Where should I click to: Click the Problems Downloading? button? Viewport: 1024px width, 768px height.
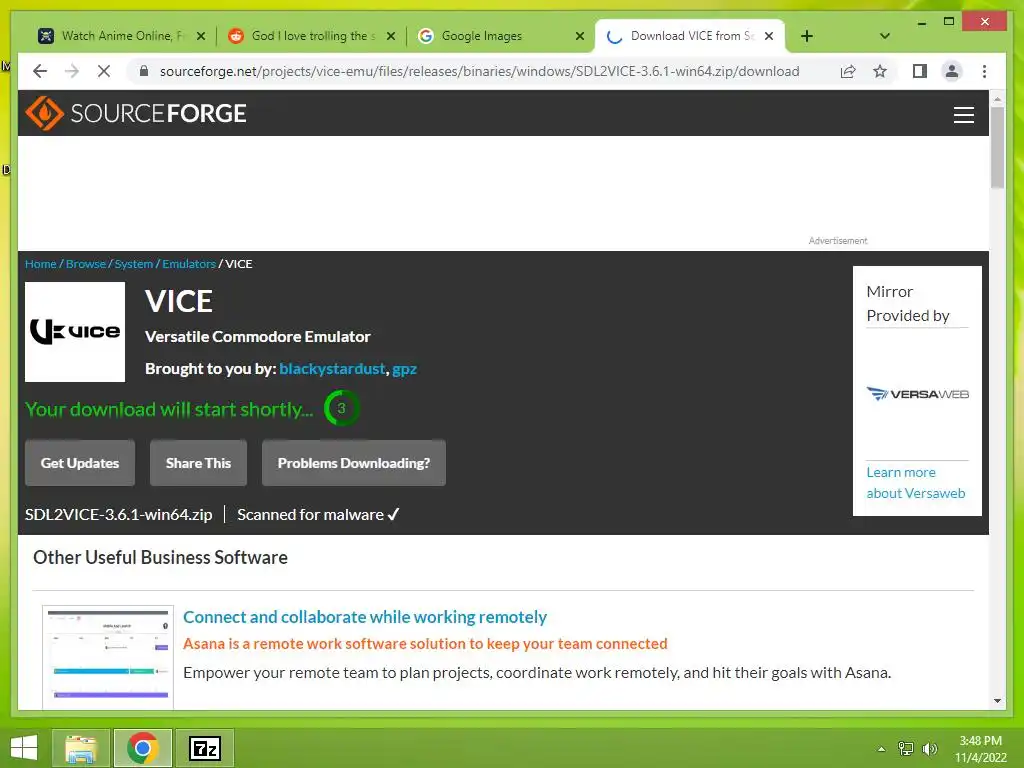pos(353,462)
